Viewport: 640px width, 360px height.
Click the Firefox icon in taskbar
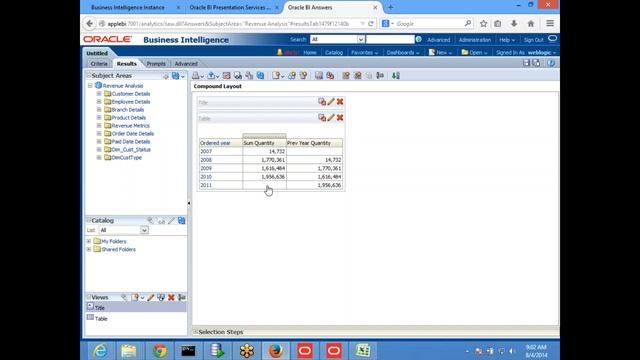click(276, 350)
